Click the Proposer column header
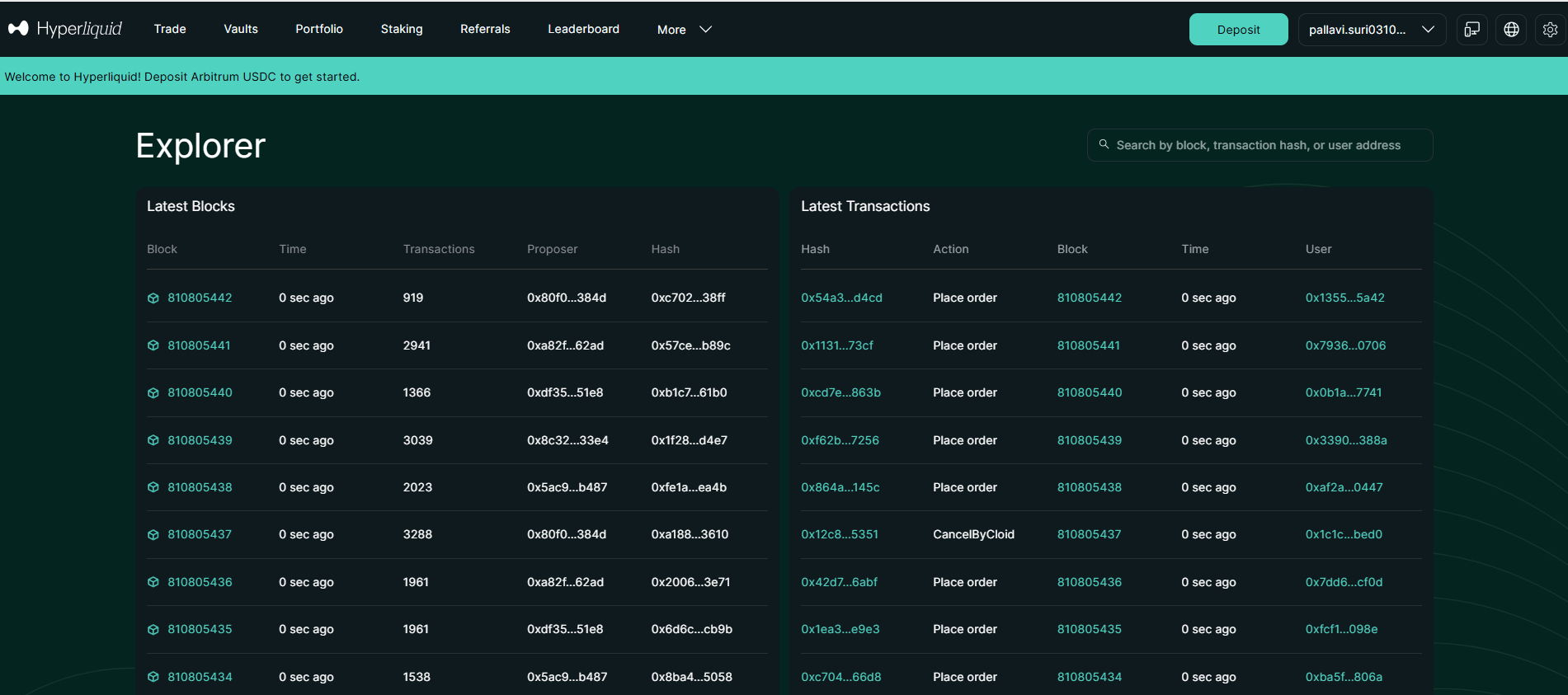This screenshot has height=695, width=1568. click(552, 249)
